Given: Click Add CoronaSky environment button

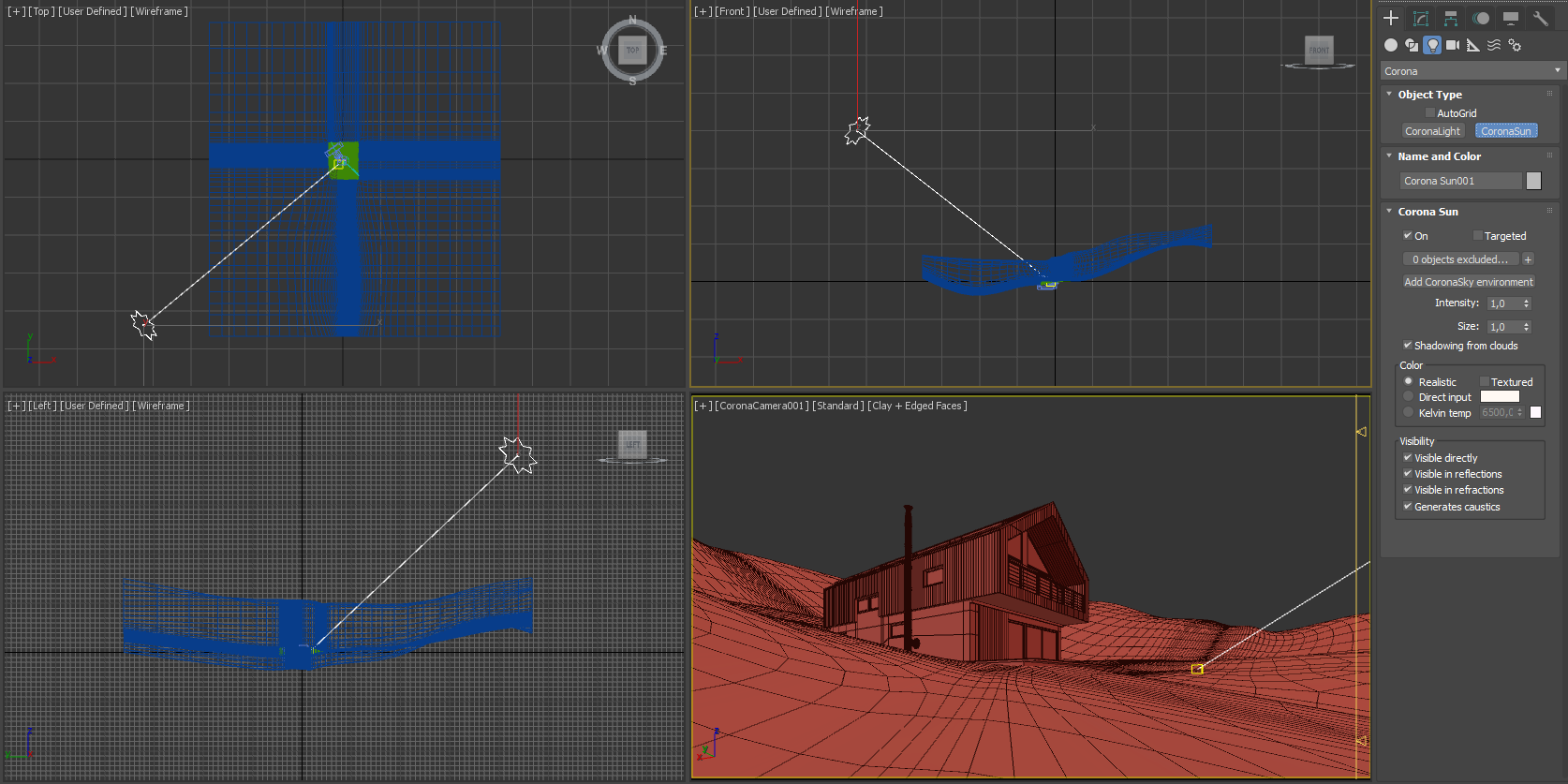Looking at the screenshot, I should tap(1468, 282).
